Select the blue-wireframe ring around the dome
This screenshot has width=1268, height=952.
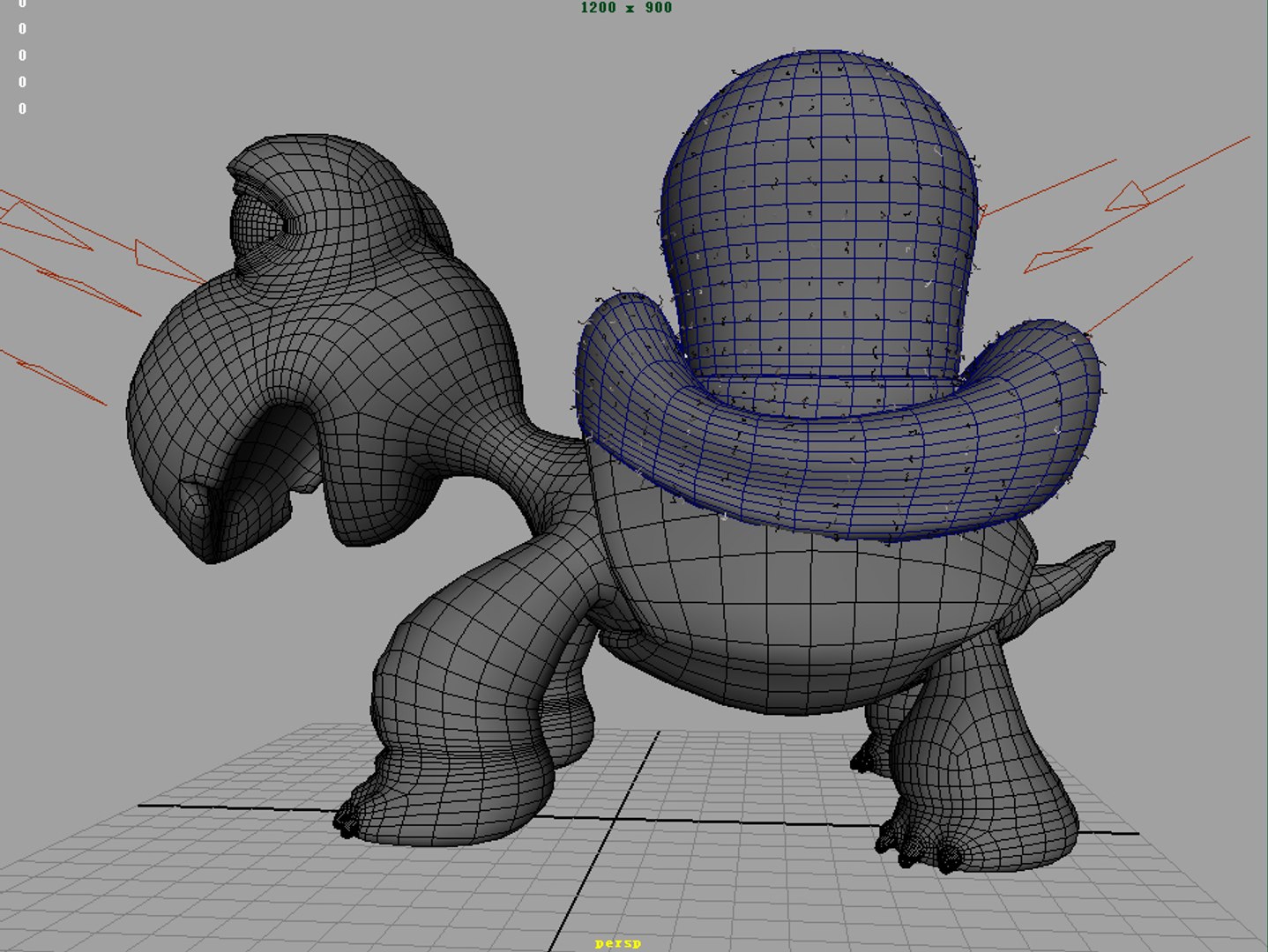point(838,458)
